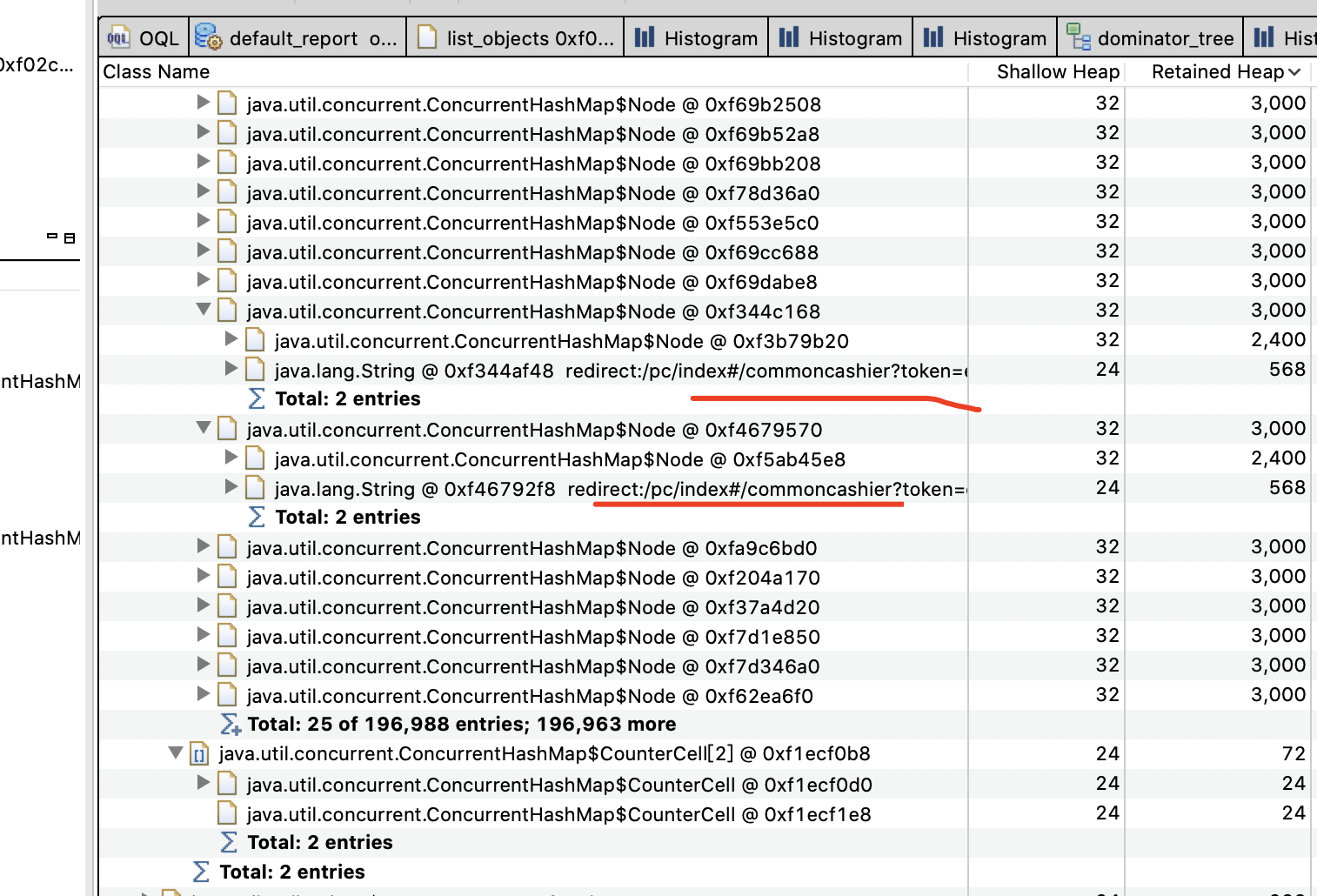Click the object icon of node 0xf37a4d20
This screenshot has width=1317, height=896.
(227, 606)
